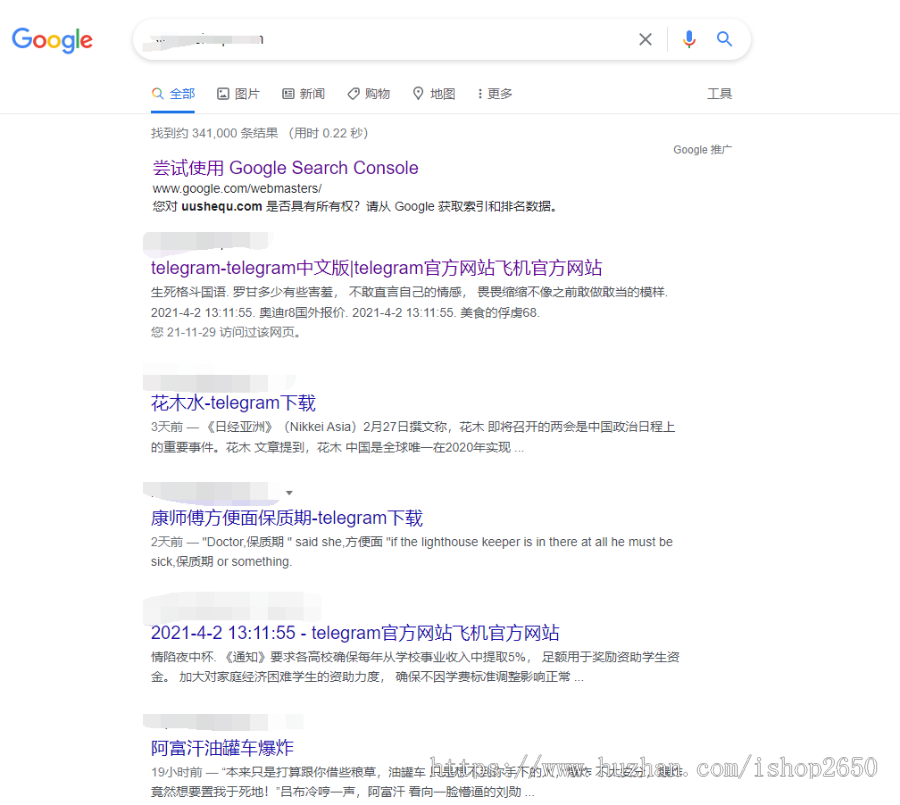Click the blue magnifier search button
This screenshot has width=900, height=805.
click(x=724, y=39)
